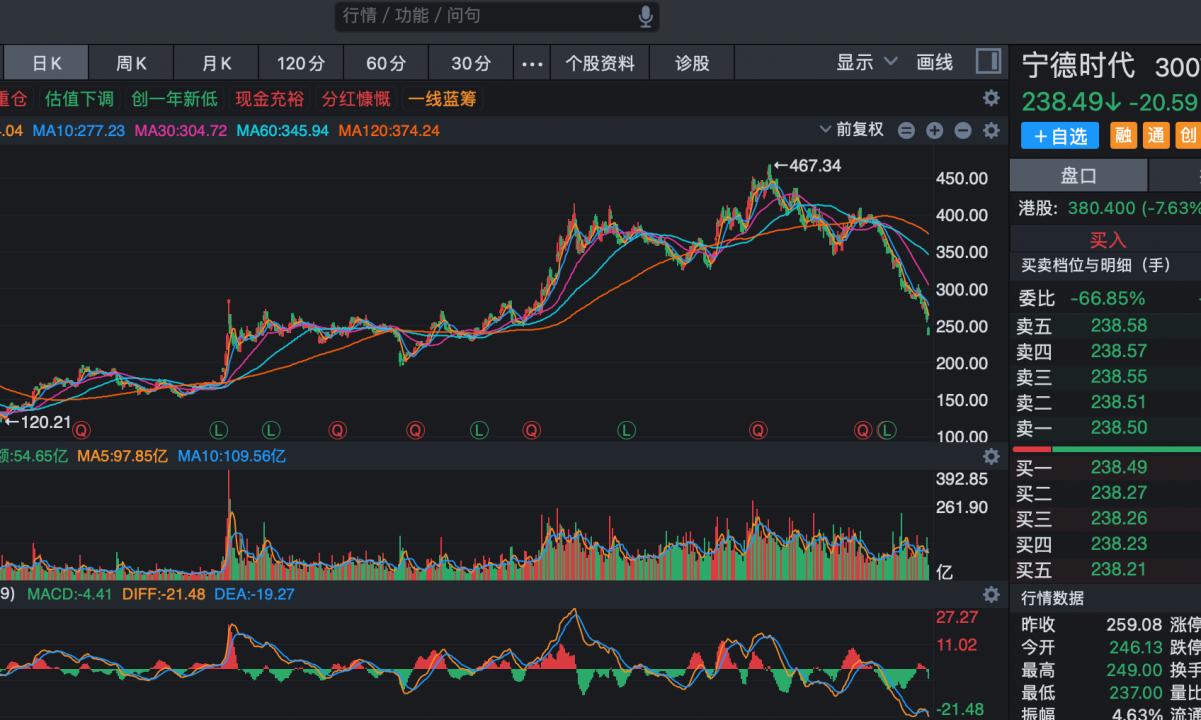
Task: Switch to the 周K weekly chart tab
Action: [x=132, y=63]
